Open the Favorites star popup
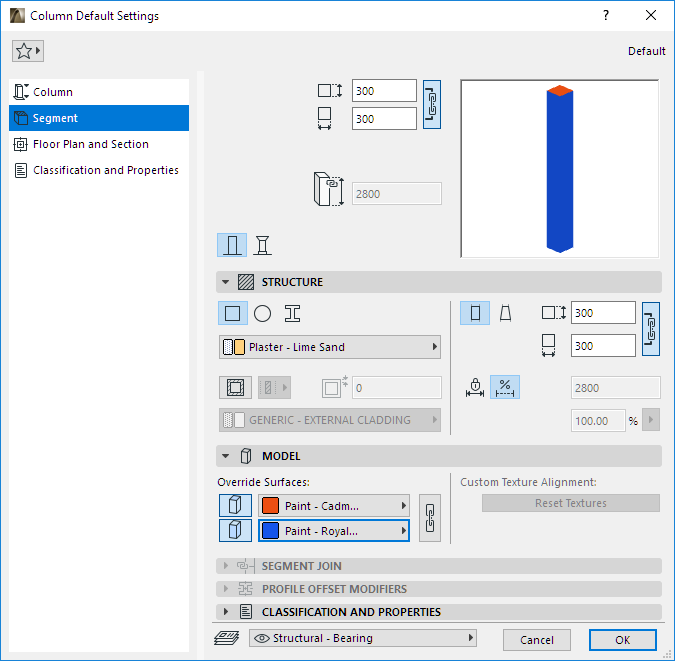 (28, 51)
